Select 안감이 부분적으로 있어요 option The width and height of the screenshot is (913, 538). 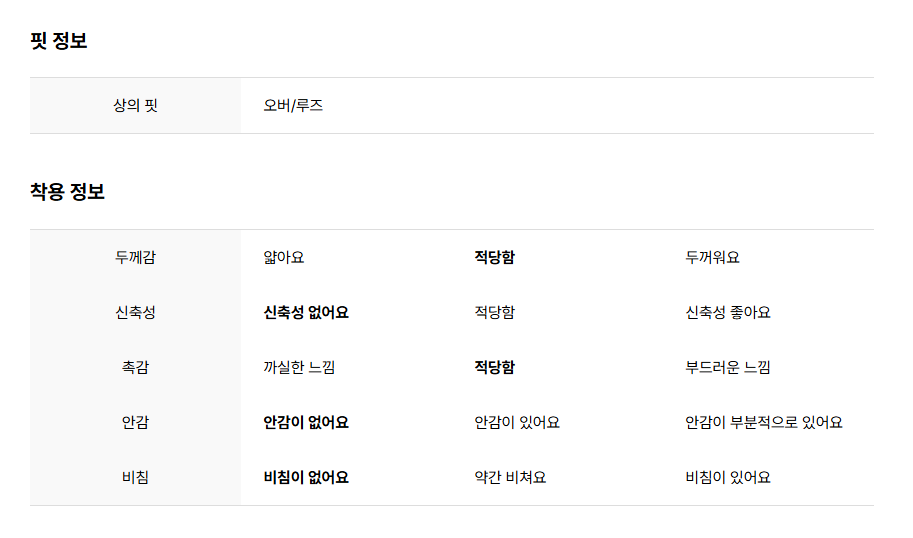[763, 423]
